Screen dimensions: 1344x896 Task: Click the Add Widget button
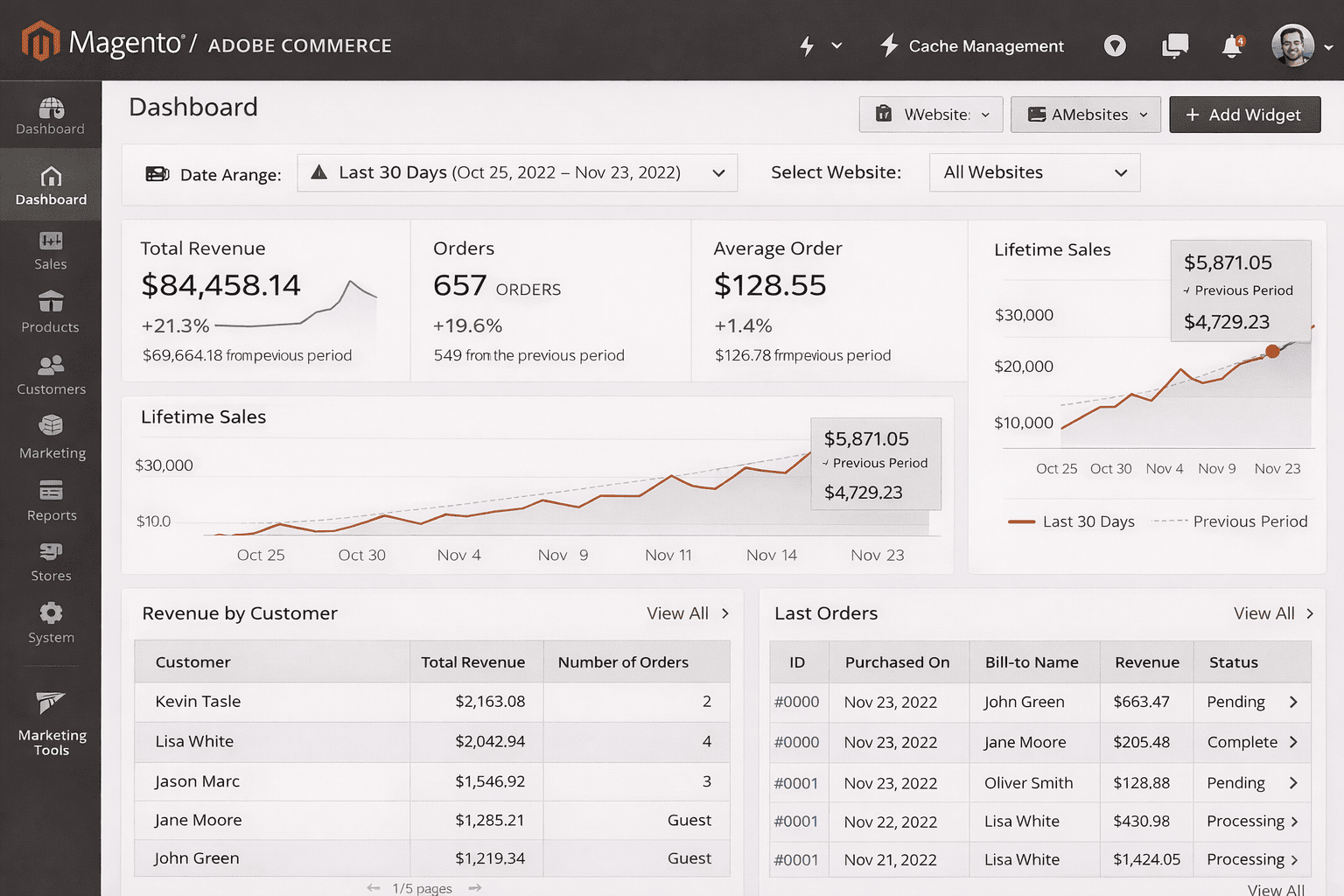(x=1244, y=114)
